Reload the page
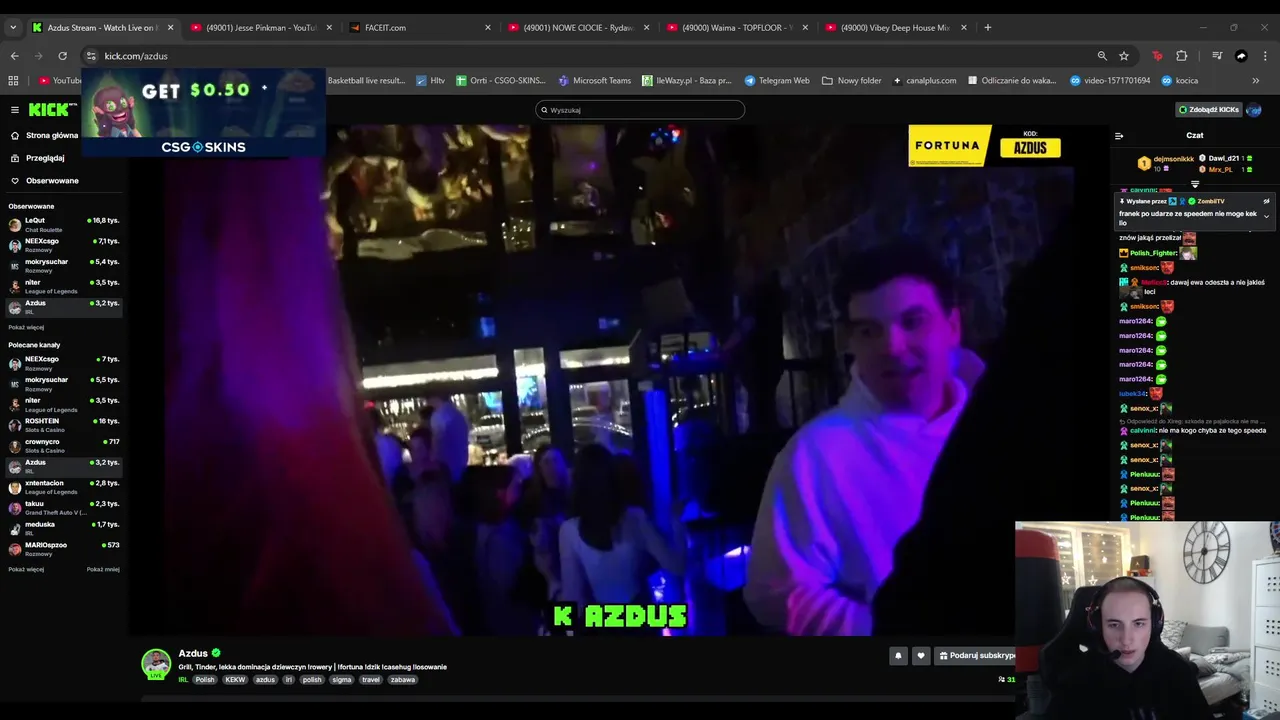The height and width of the screenshot is (720, 1280). (62, 56)
